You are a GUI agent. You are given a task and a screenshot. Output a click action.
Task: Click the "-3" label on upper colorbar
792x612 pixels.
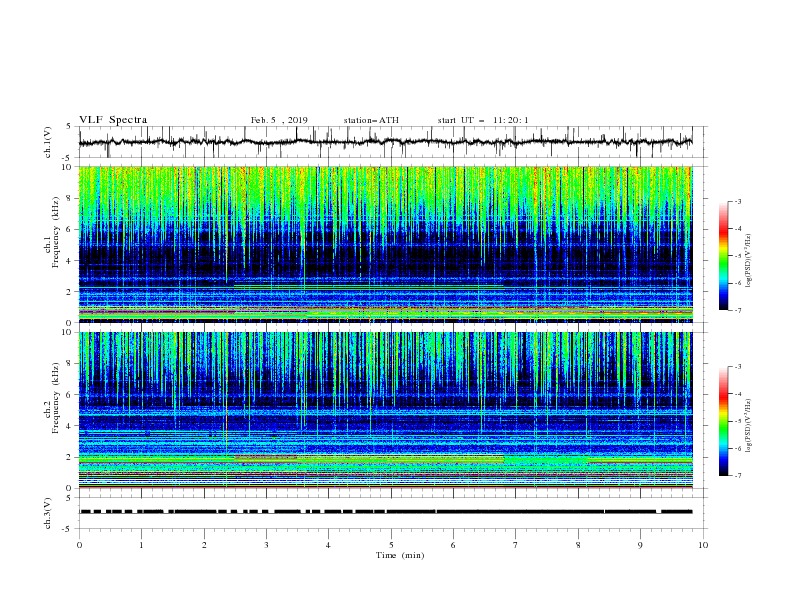point(737,201)
